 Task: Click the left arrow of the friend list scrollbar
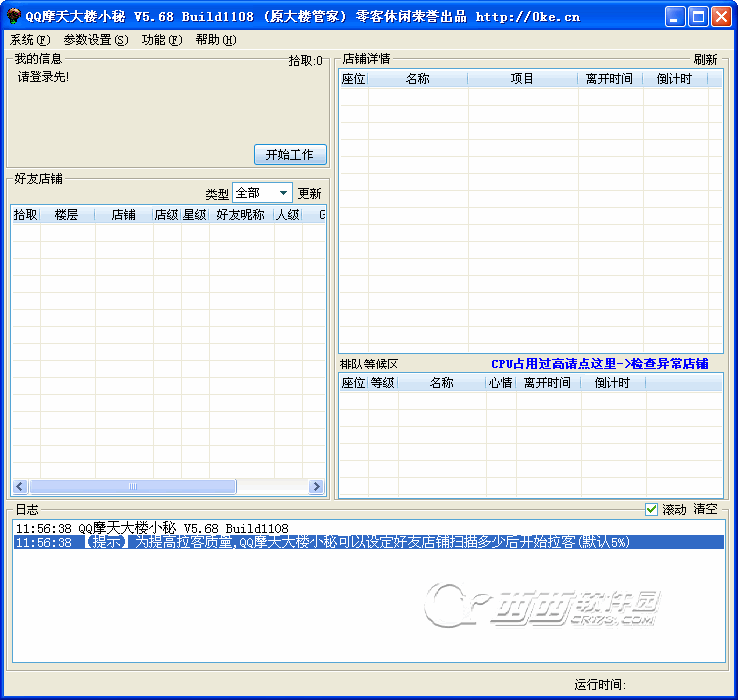tap(19, 487)
